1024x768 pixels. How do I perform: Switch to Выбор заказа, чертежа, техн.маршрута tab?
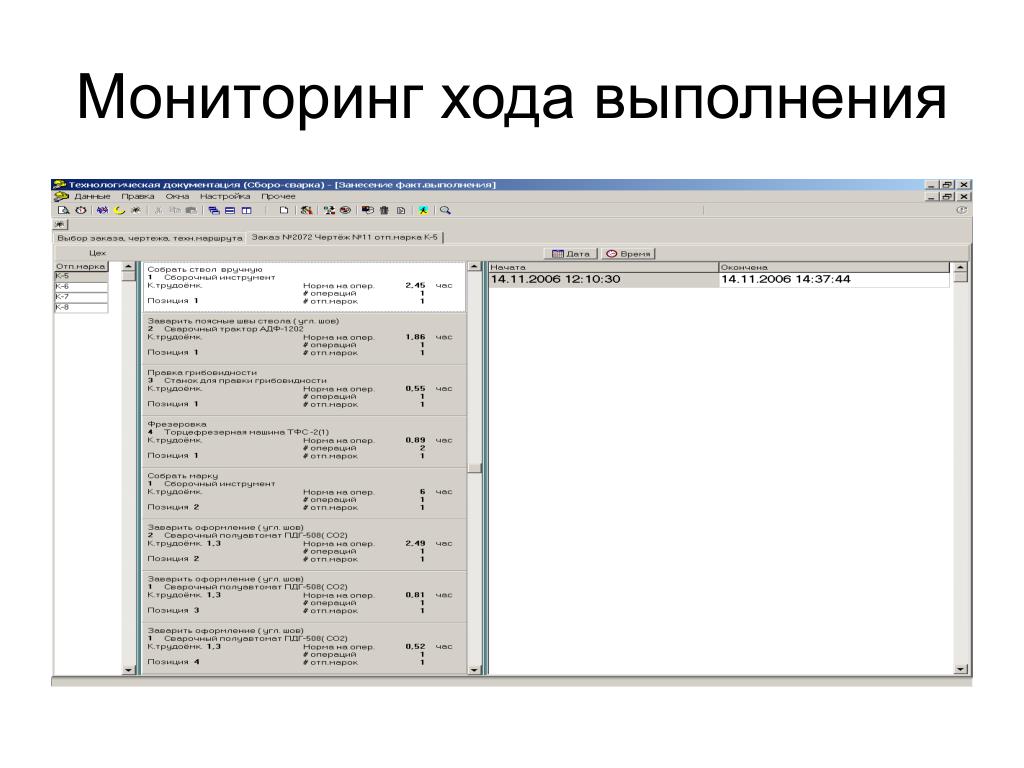point(150,238)
